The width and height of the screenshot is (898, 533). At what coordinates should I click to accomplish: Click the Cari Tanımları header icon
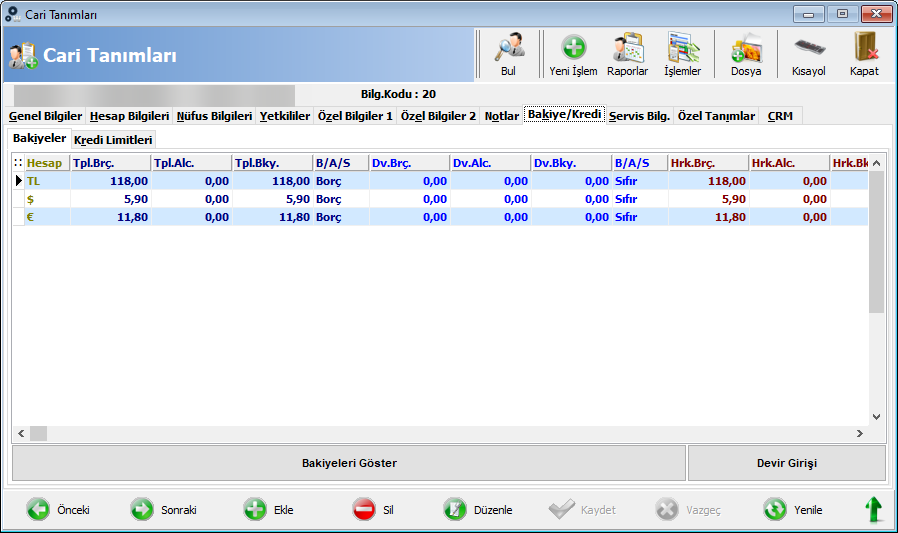[x=23, y=56]
